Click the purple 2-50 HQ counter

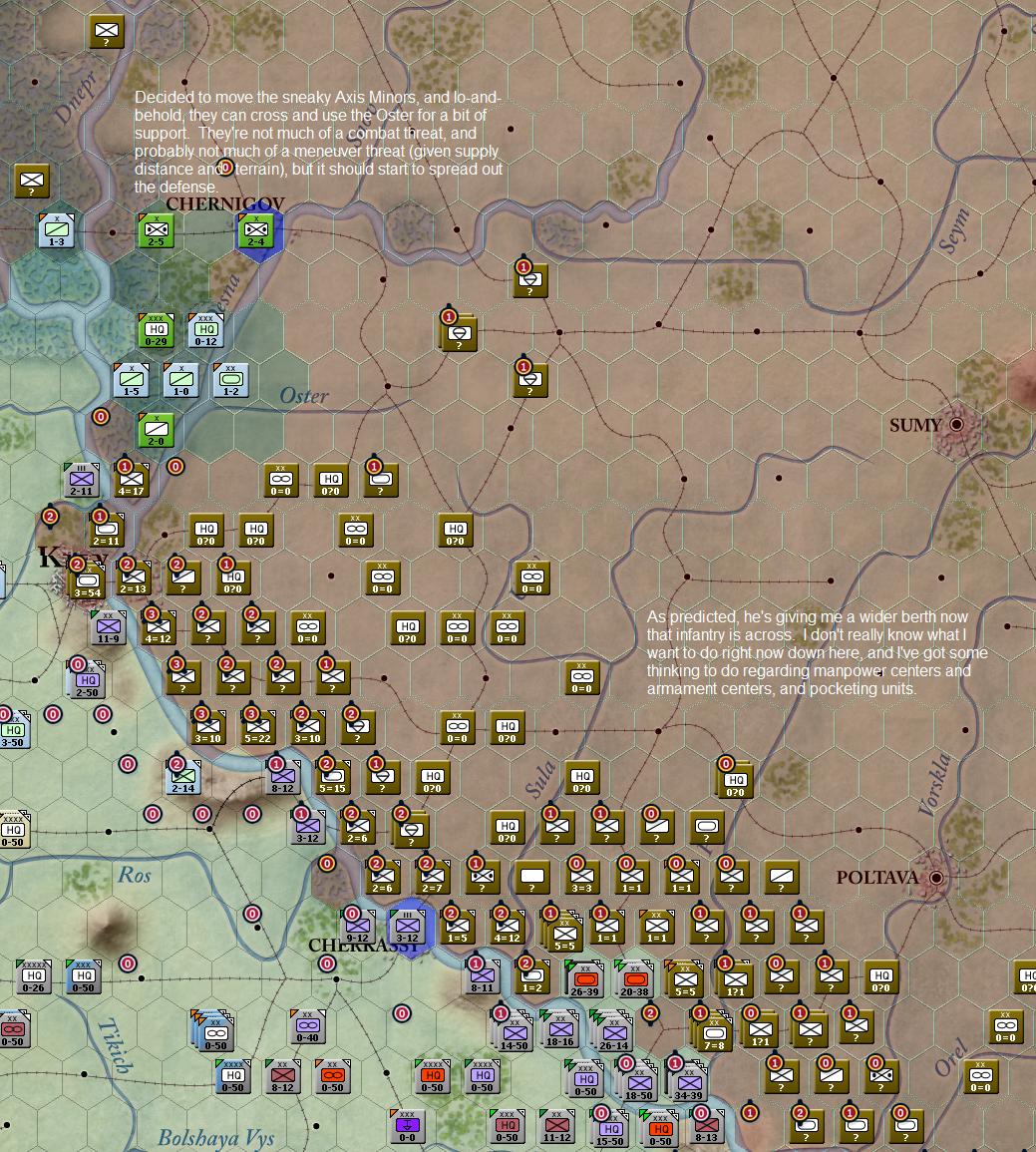88,681
